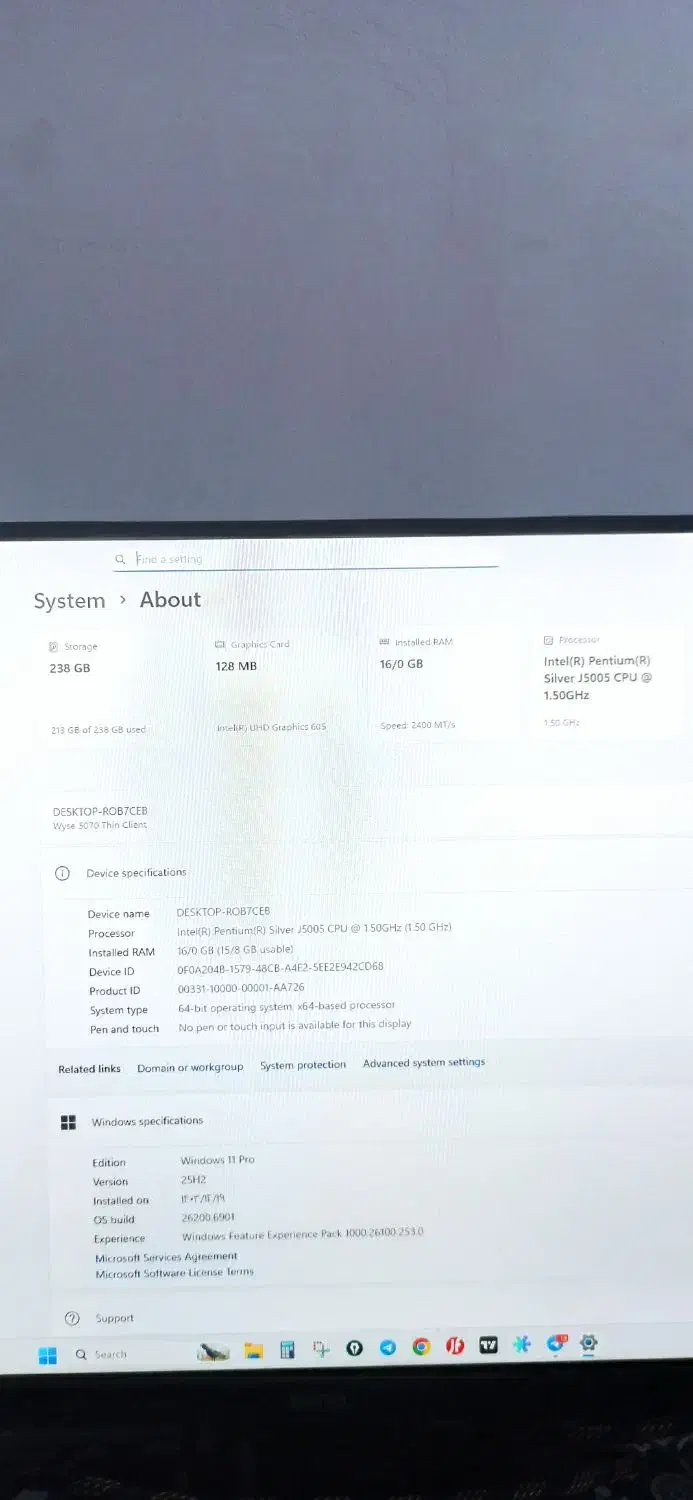Click the Processor card icon

coord(548,640)
